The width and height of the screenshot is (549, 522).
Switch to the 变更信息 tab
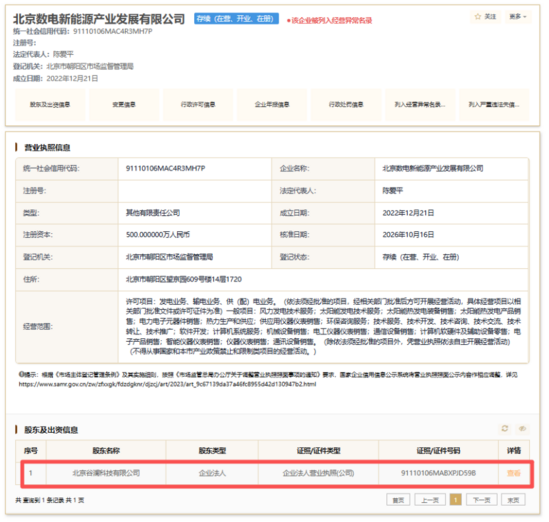124,104
